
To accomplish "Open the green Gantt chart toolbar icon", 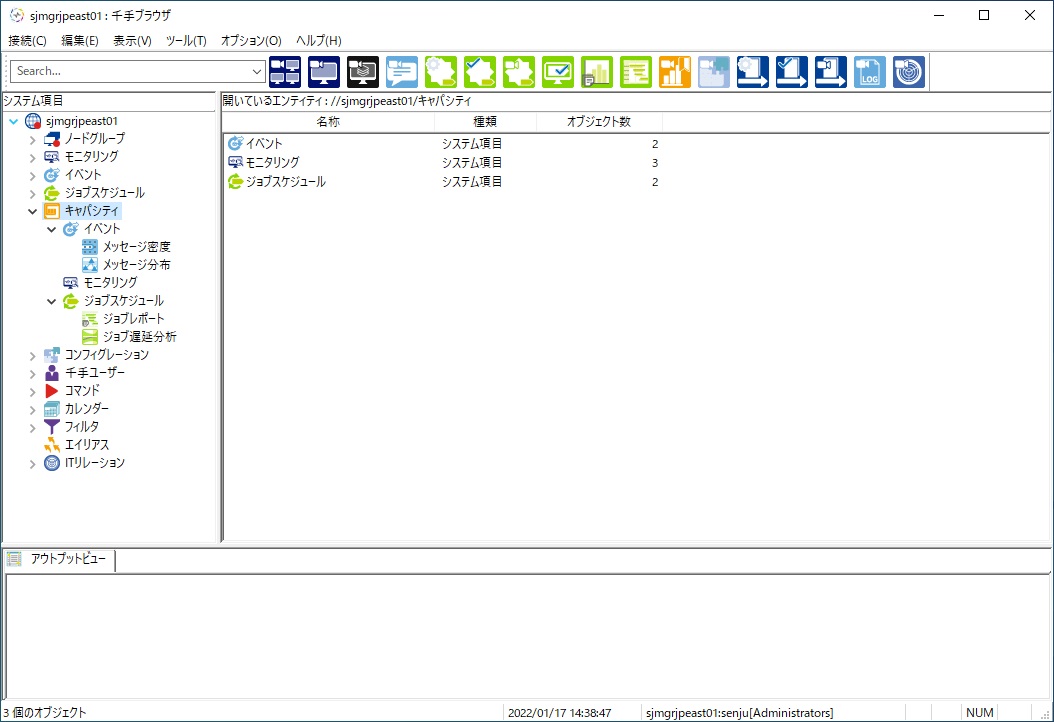I will pos(636,72).
